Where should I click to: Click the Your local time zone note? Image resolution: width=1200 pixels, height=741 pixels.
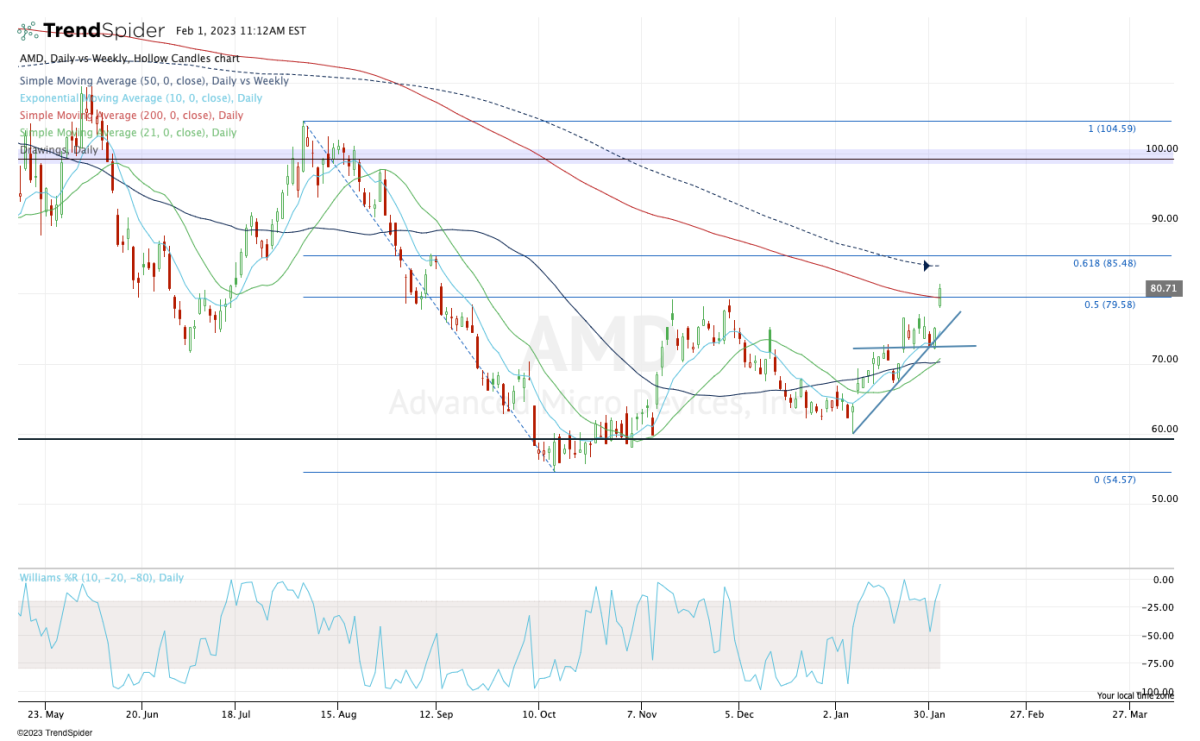tap(1136, 695)
